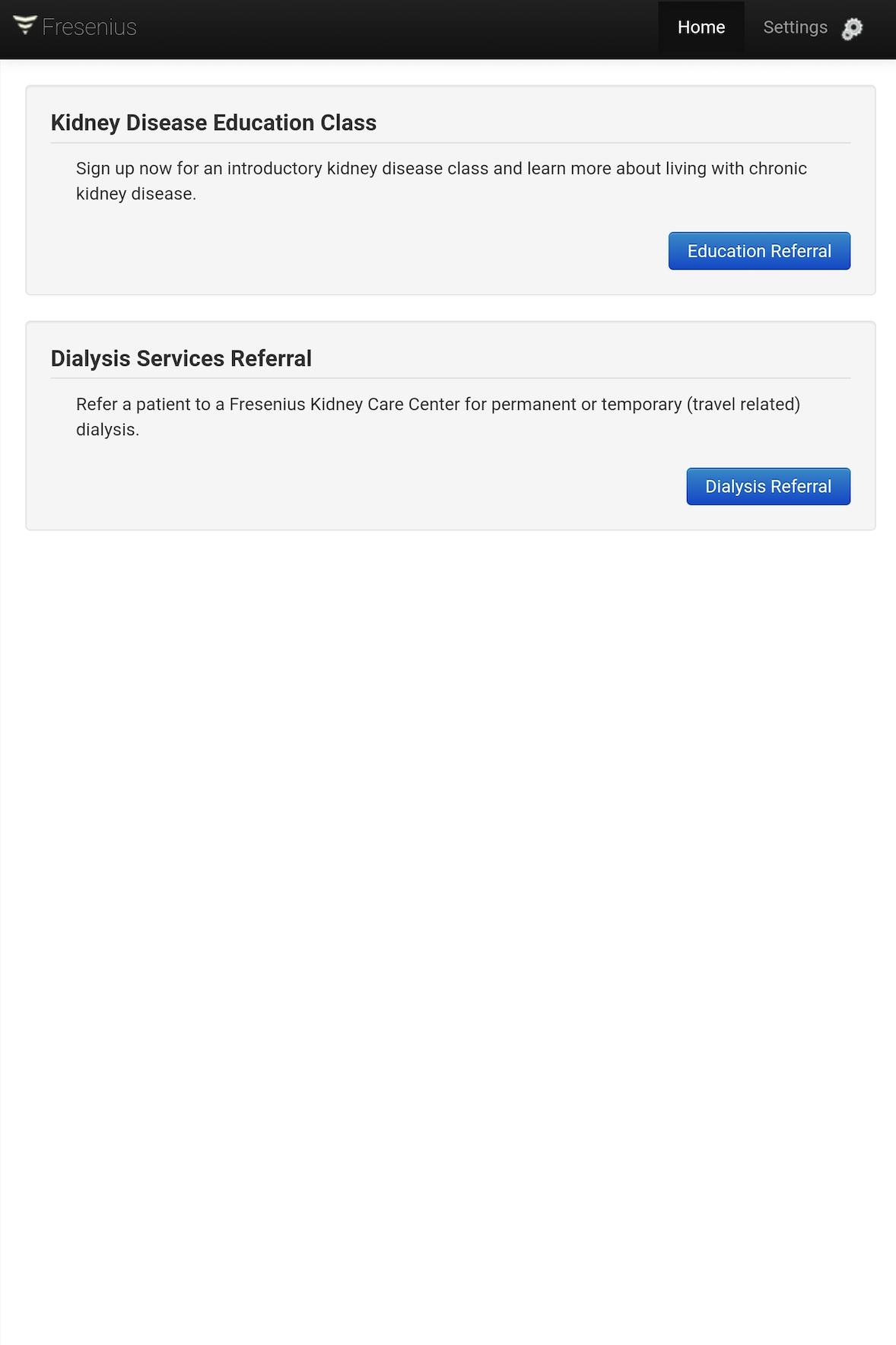Click the Dialysis Referral button
The image size is (896, 1345).
pos(768,487)
